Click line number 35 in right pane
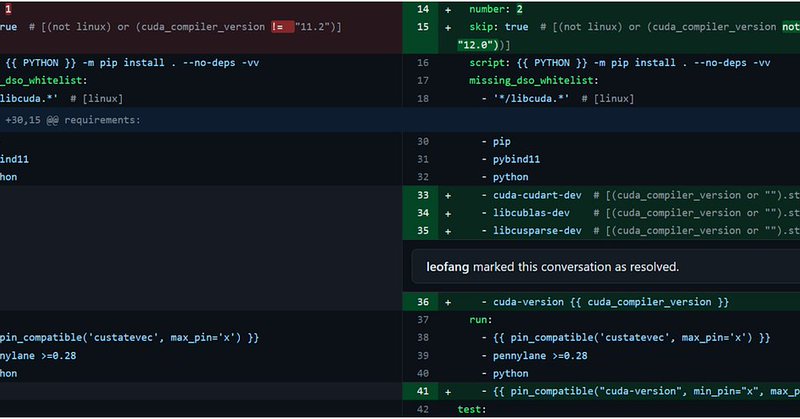Image resolution: width=800 pixels, height=419 pixels. point(423,231)
